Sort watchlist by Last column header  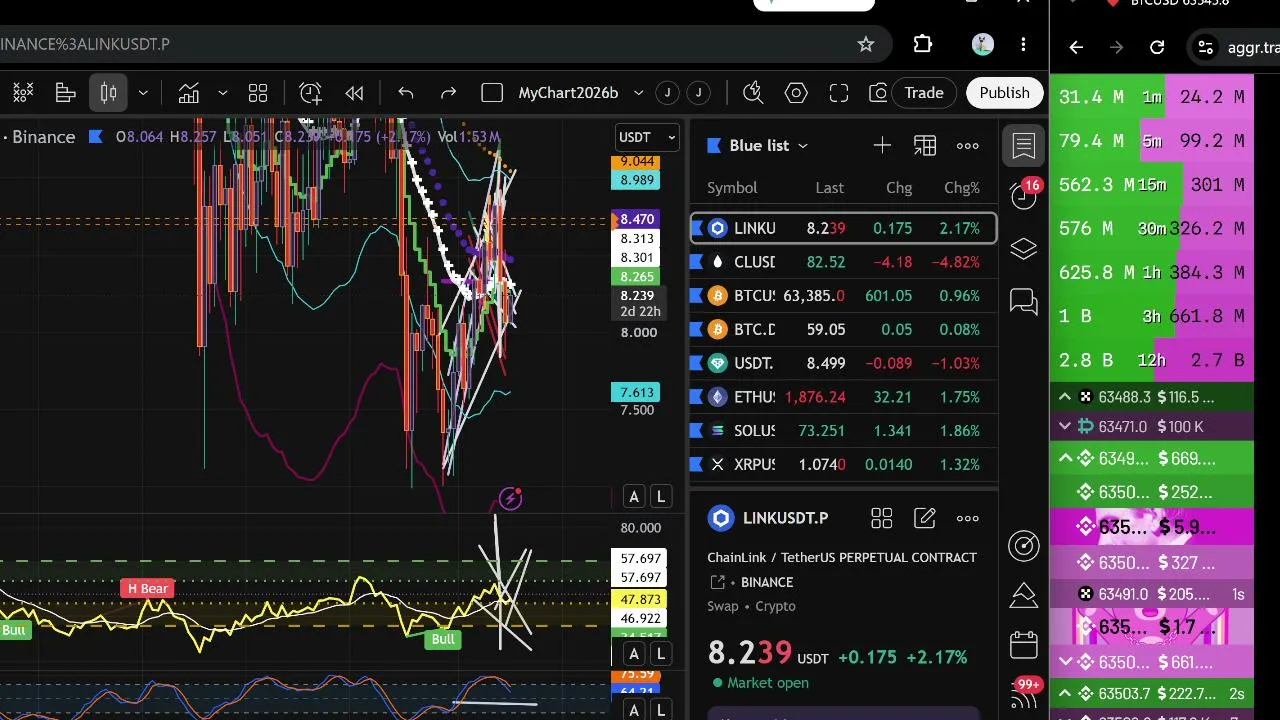pyautogui.click(x=829, y=188)
